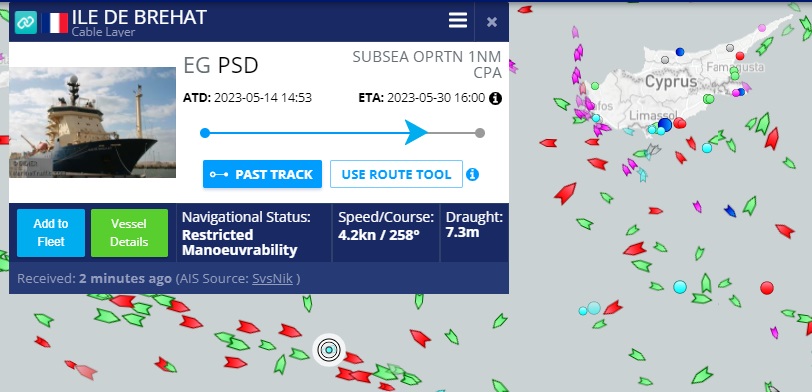812x392 pixels.
Task: Open the hamburger menu in vessel popup
Action: coord(458,21)
